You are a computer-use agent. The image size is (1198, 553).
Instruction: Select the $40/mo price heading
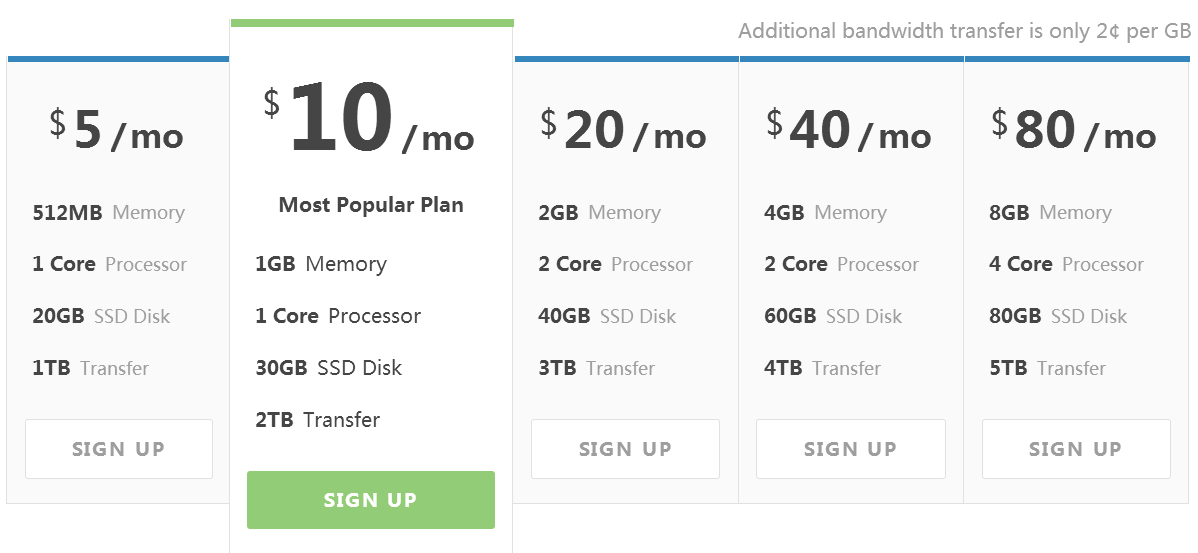point(849,131)
